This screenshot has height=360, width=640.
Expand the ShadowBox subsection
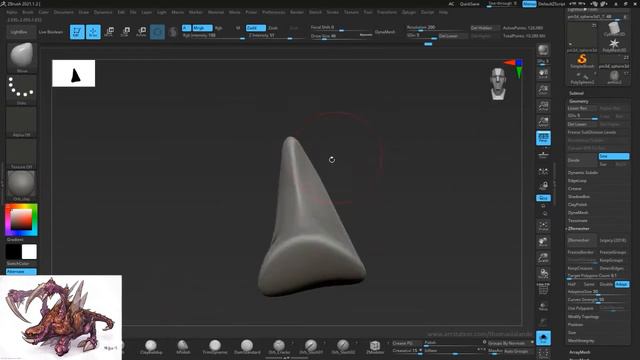point(579,196)
